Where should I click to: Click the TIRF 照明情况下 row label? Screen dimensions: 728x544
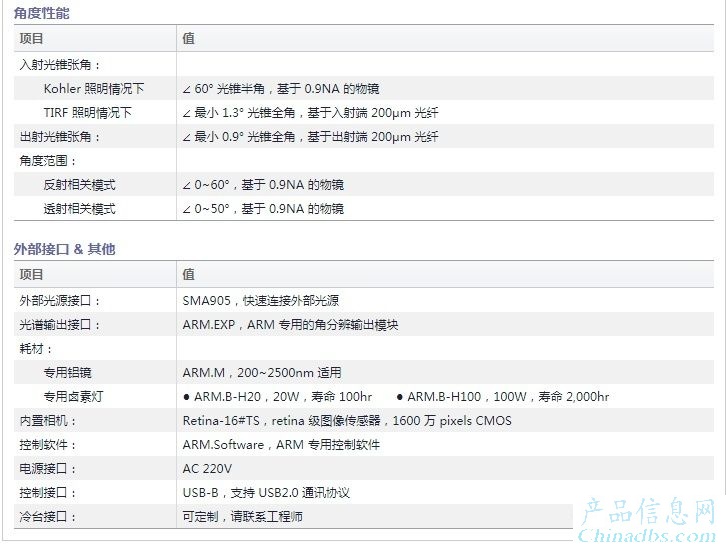[x=88, y=112]
